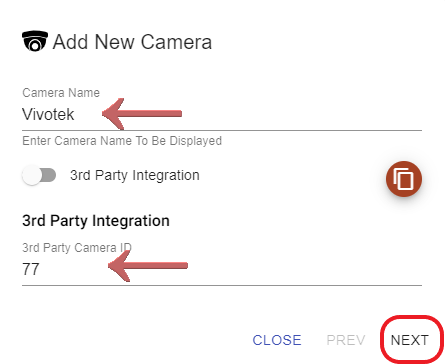Image resolution: width=445 pixels, height=364 pixels.
Task: Click the 'Camera Name' field label
Action: pos(61,92)
